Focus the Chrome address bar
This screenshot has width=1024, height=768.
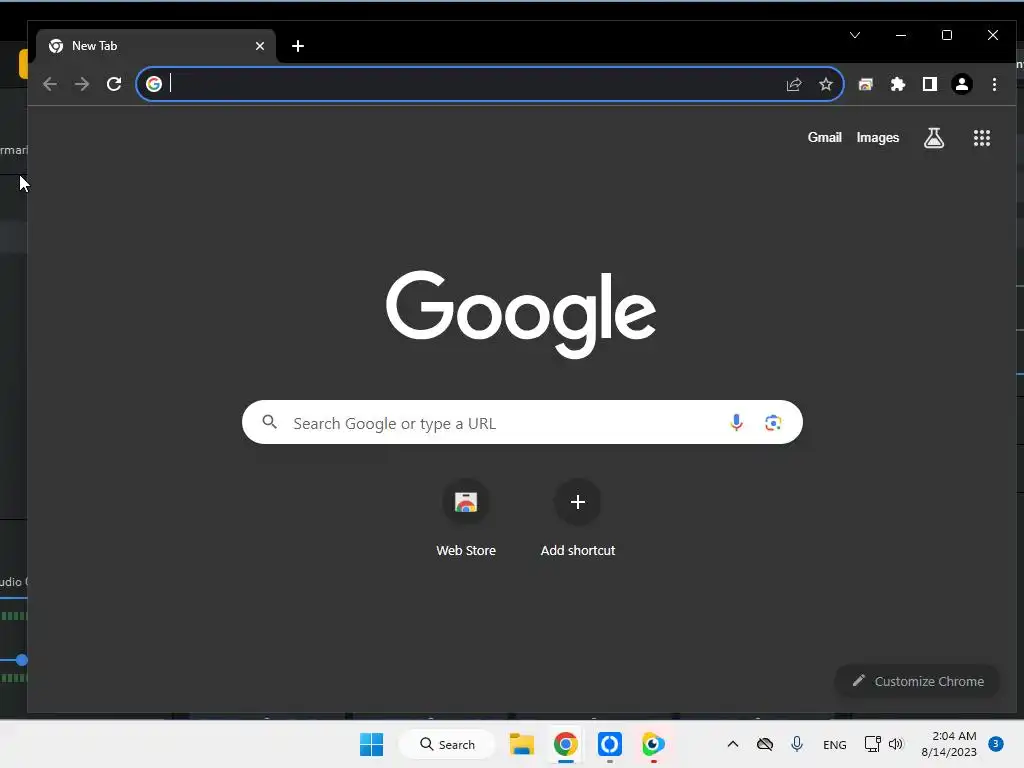pyautogui.click(x=490, y=84)
